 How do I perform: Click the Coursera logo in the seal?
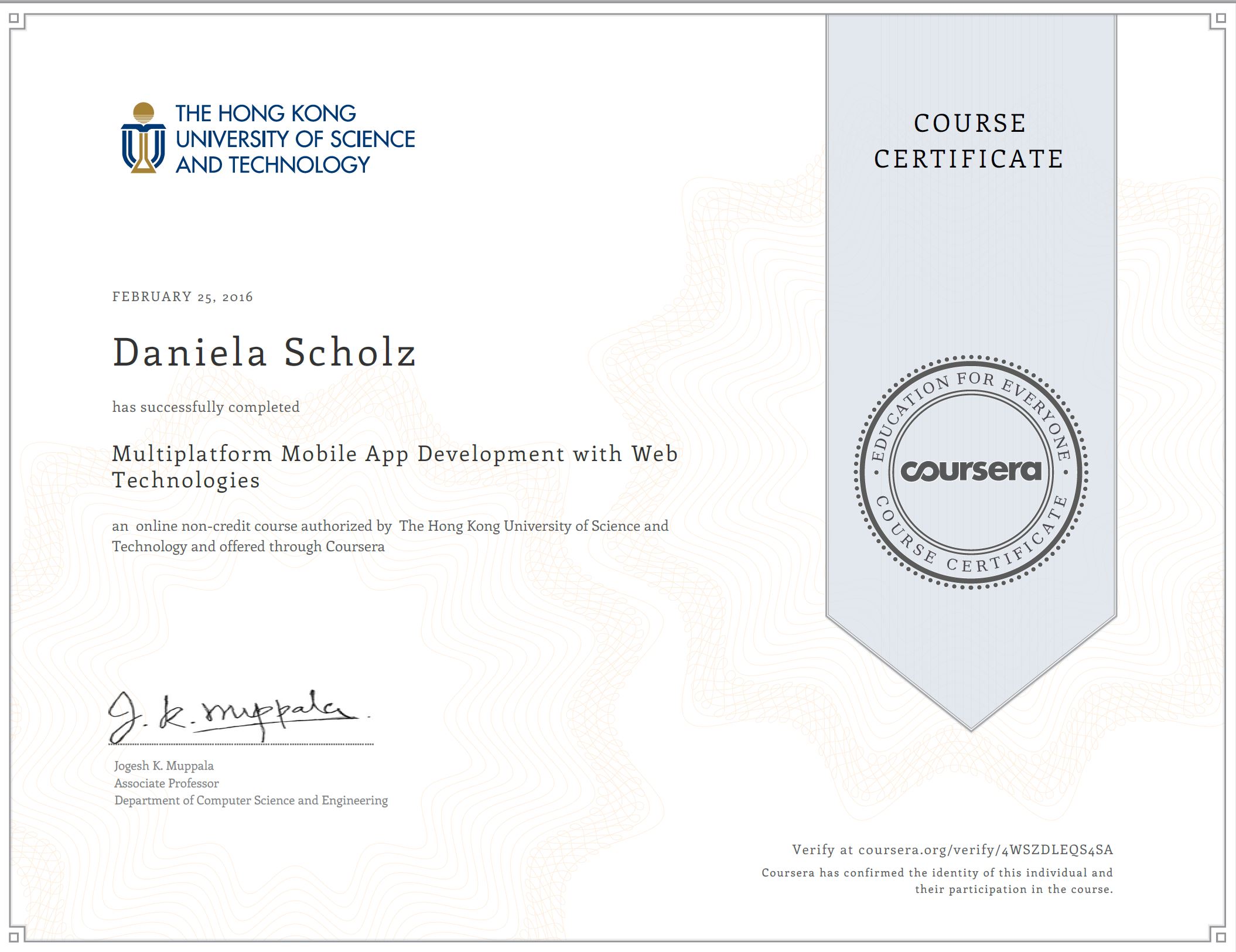tap(971, 470)
